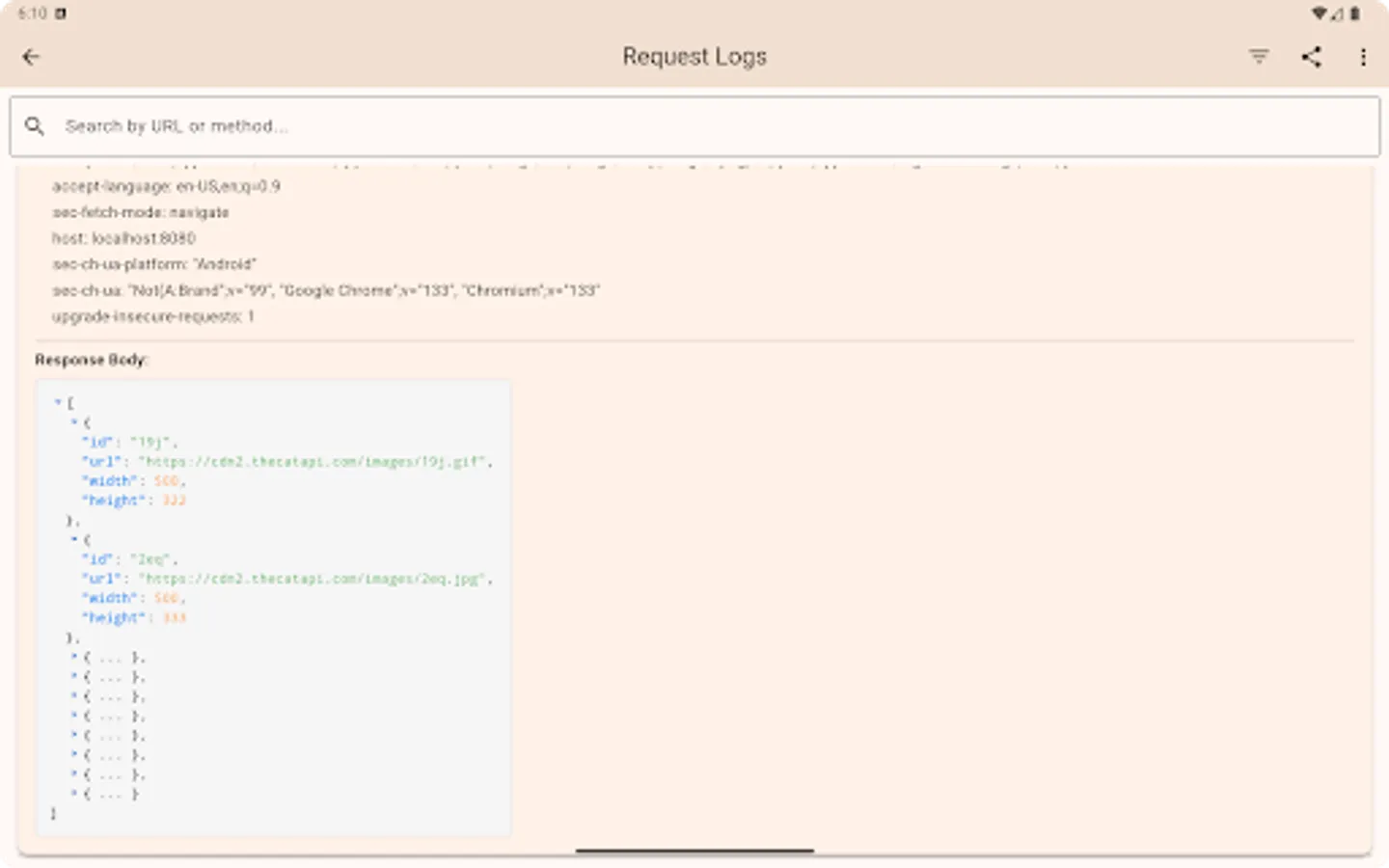Open the three-dot overflow menu
Image resolution: width=1389 pixels, height=868 pixels.
pos(1363,57)
